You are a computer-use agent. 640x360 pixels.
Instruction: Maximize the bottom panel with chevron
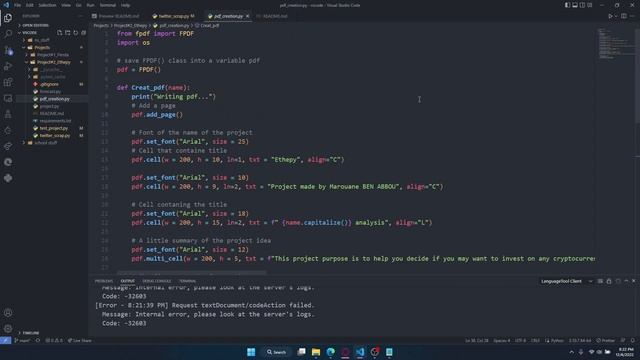point(626,281)
